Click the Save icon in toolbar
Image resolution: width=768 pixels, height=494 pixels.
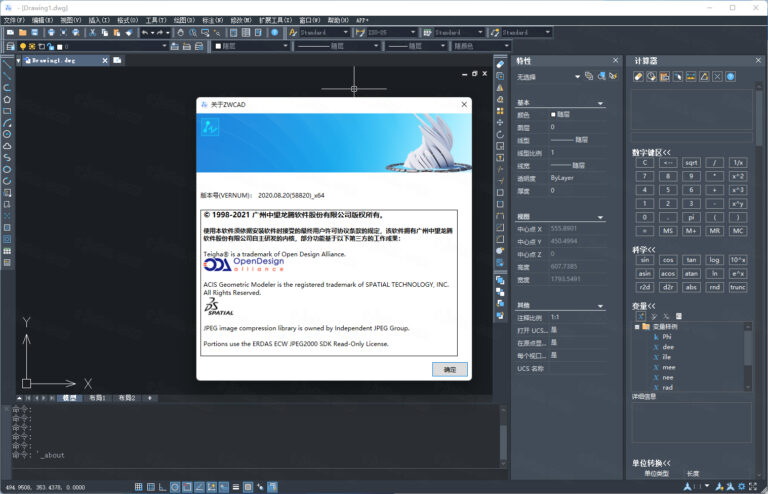coord(35,32)
